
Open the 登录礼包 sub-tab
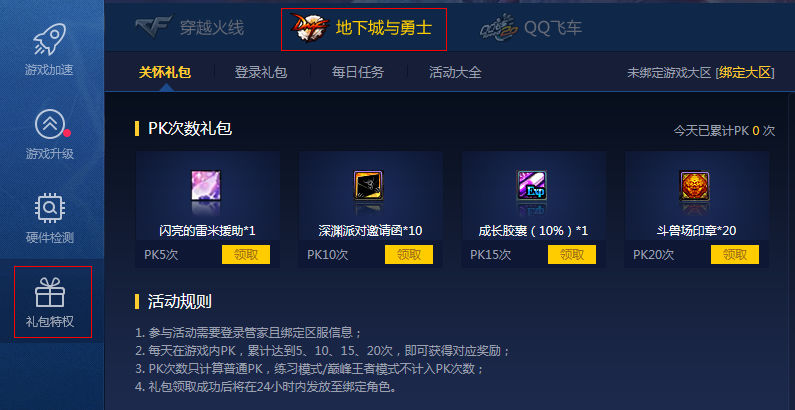(x=261, y=72)
